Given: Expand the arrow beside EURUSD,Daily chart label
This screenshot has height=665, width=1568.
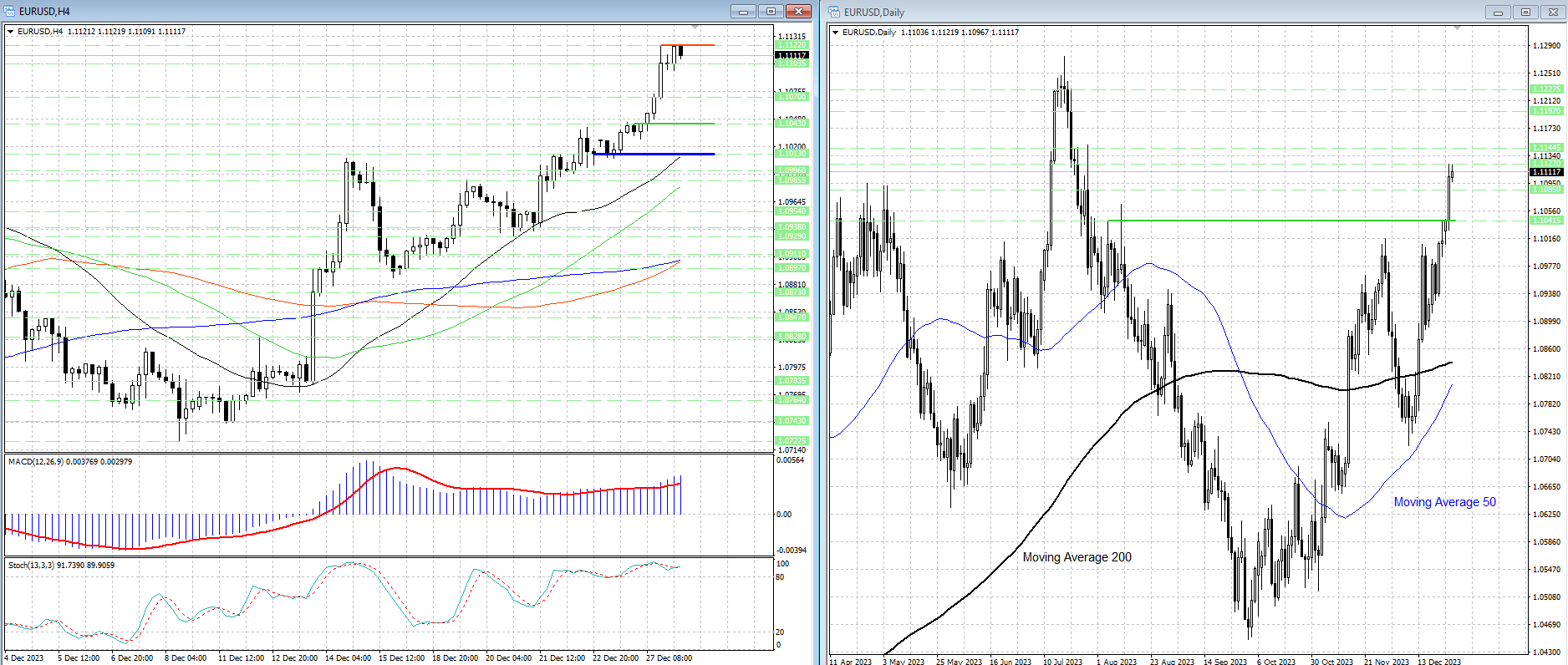Looking at the screenshot, I should click(835, 33).
